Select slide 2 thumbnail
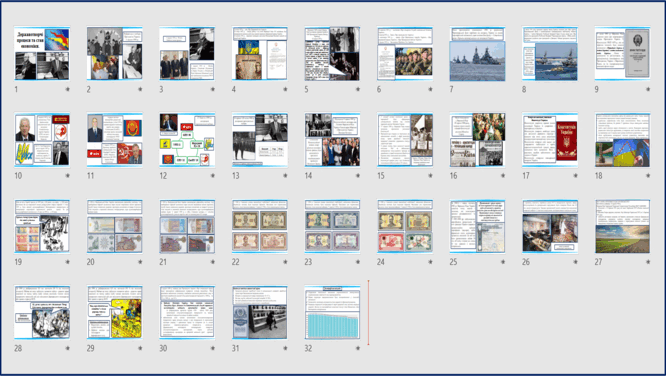Image resolution: width=666 pixels, height=376 pixels. click(x=115, y=54)
